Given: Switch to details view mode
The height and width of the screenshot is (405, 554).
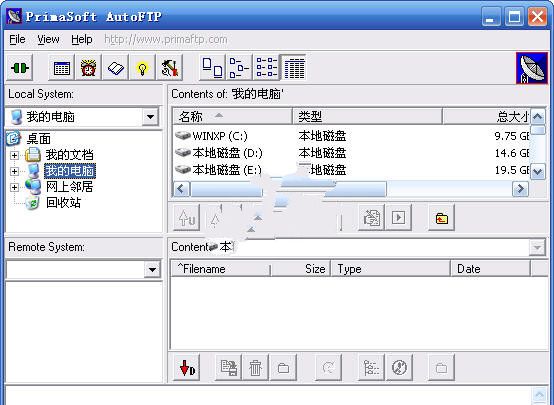Looking at the screenshot, I should (293, 67).
